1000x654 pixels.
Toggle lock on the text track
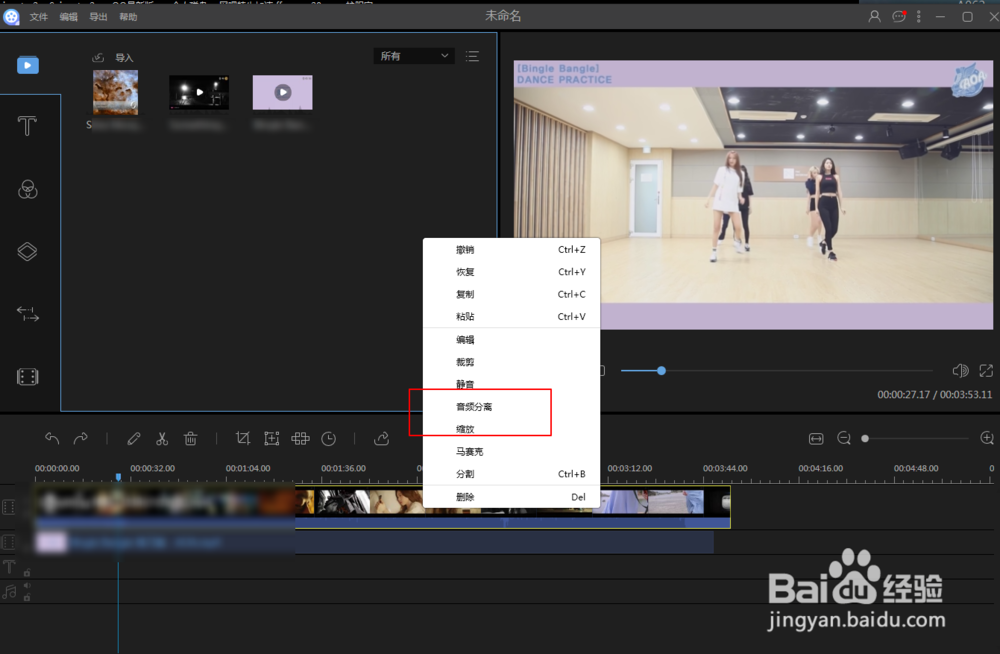pyautogui.click(x=27, y=573)
